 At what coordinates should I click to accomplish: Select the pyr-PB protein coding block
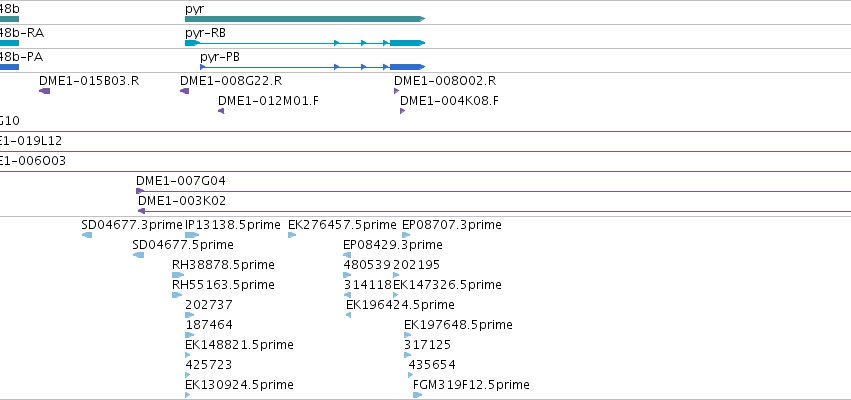(x=407, y=67)
